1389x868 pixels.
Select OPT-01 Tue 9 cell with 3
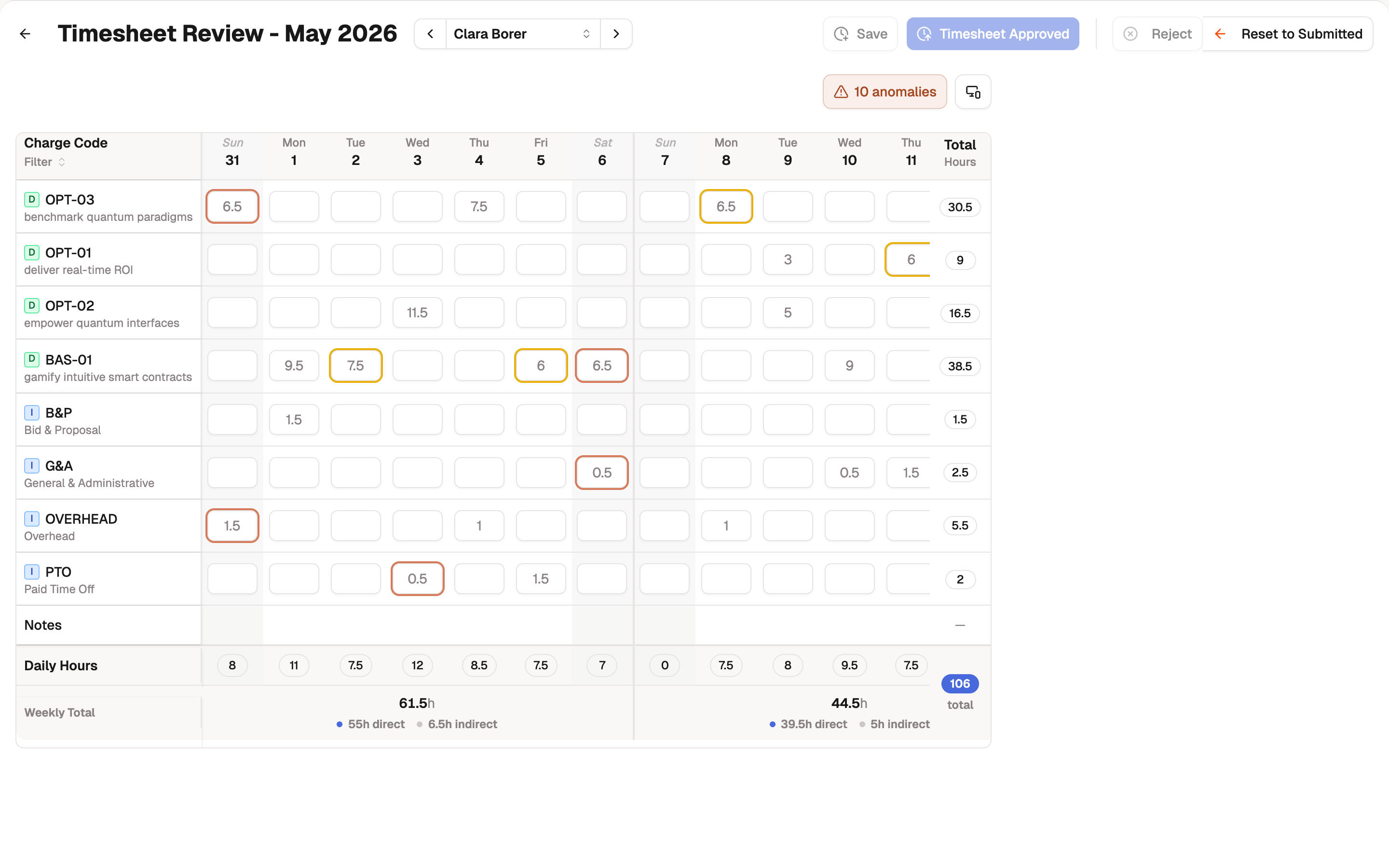click(788, 259)
